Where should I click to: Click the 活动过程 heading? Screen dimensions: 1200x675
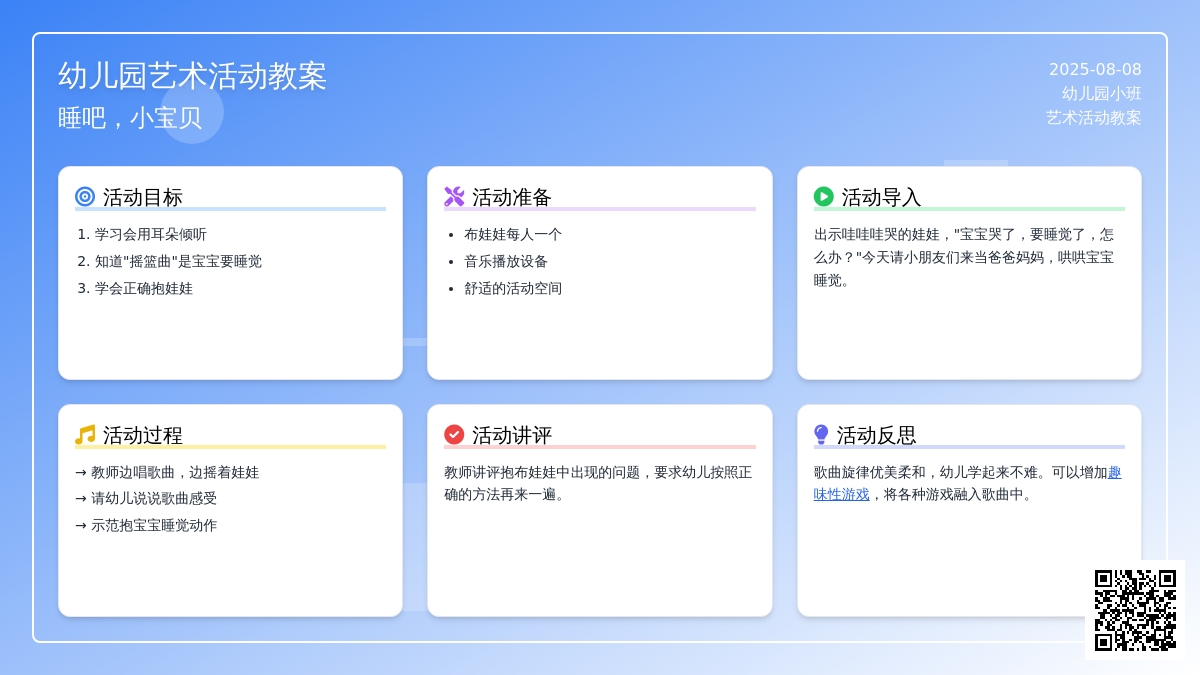point(143,435)
